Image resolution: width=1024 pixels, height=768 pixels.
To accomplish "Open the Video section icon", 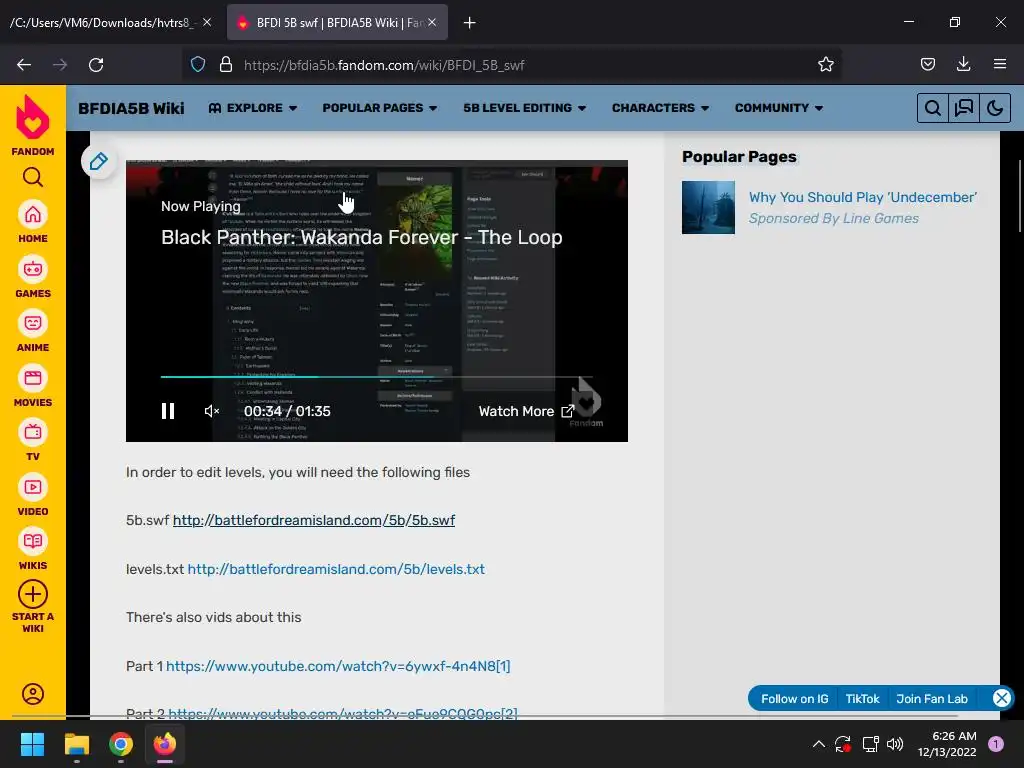I will (x=33, y=487).
